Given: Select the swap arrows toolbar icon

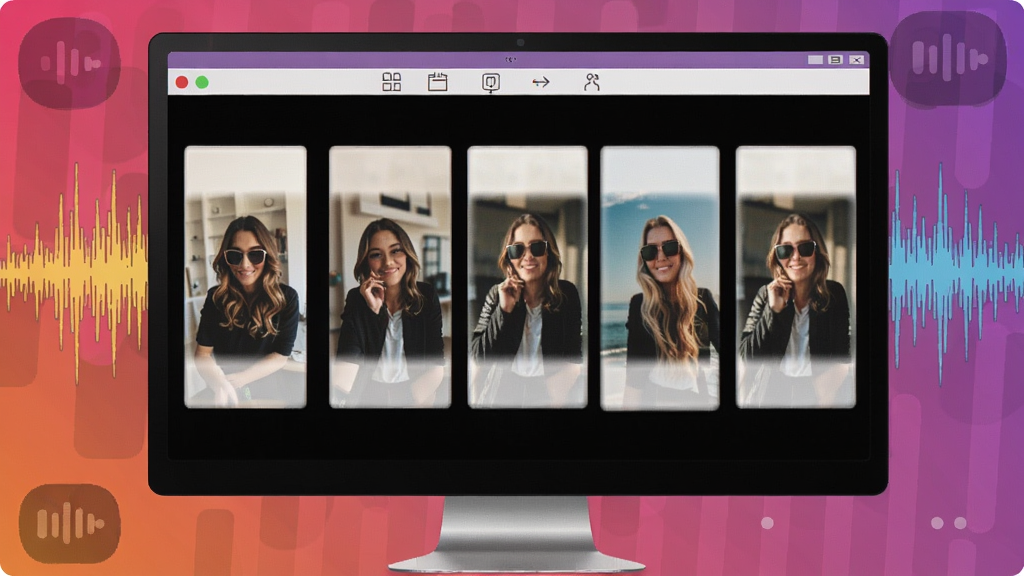Looking at the screenshot, I should tap(541, 82).
